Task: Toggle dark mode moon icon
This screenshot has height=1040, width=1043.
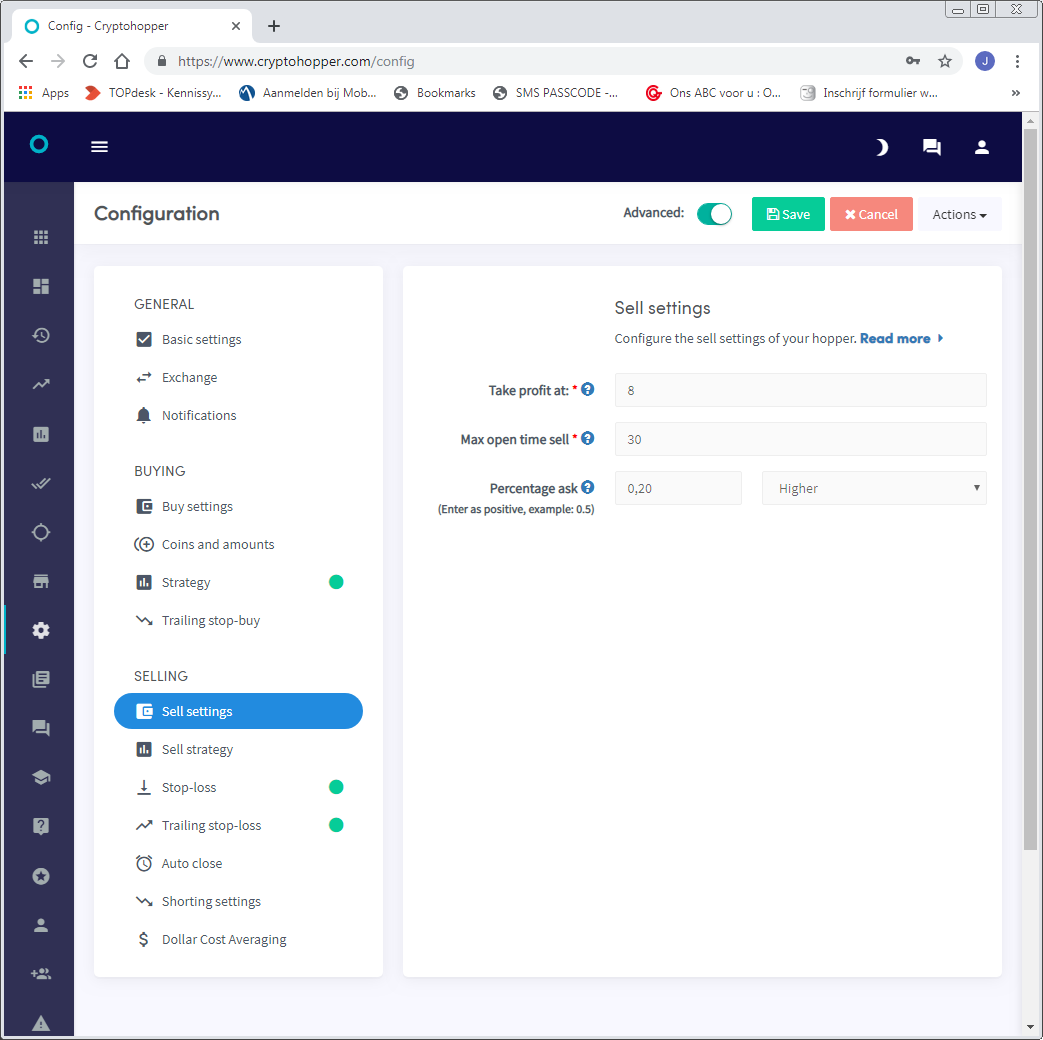Action: [x=881, y=147]
